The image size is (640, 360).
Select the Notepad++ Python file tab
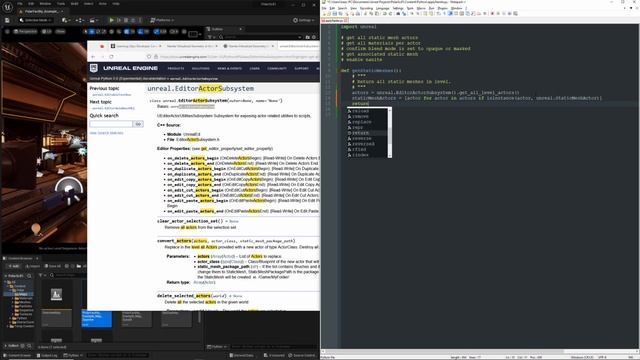coord(334,20)
